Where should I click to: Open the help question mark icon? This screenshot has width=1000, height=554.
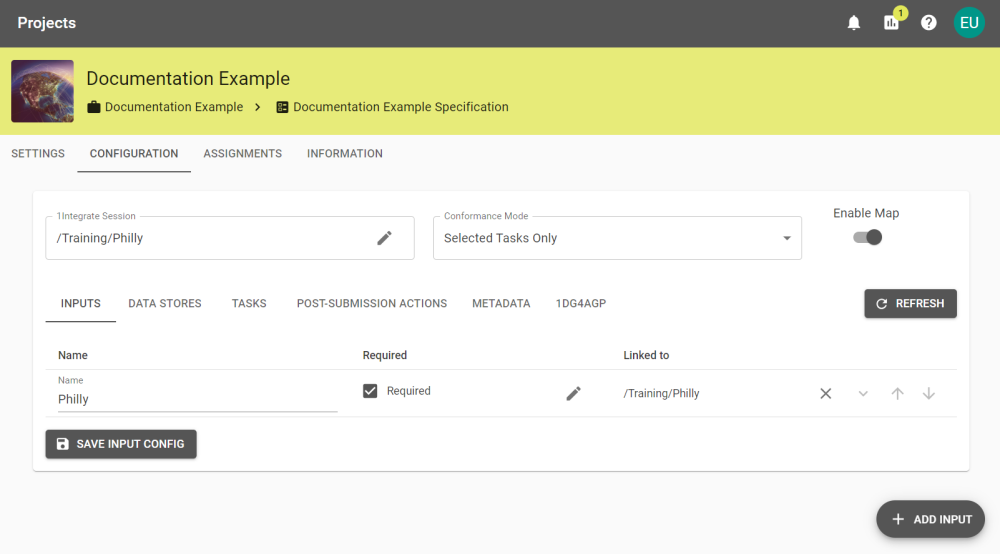[929, 23]
